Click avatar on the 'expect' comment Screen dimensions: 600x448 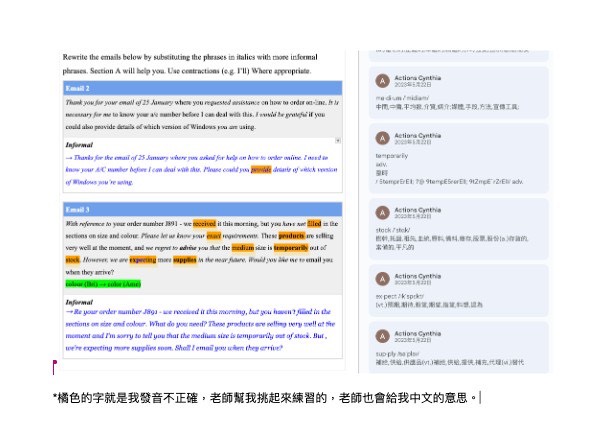(x=382, y=280)
